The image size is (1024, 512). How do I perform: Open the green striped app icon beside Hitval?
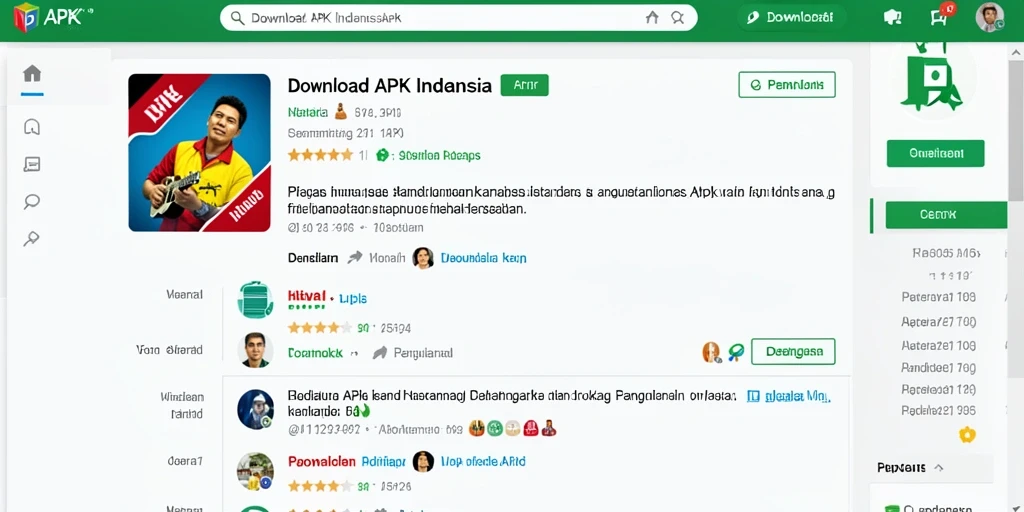[x=255, y=300]
